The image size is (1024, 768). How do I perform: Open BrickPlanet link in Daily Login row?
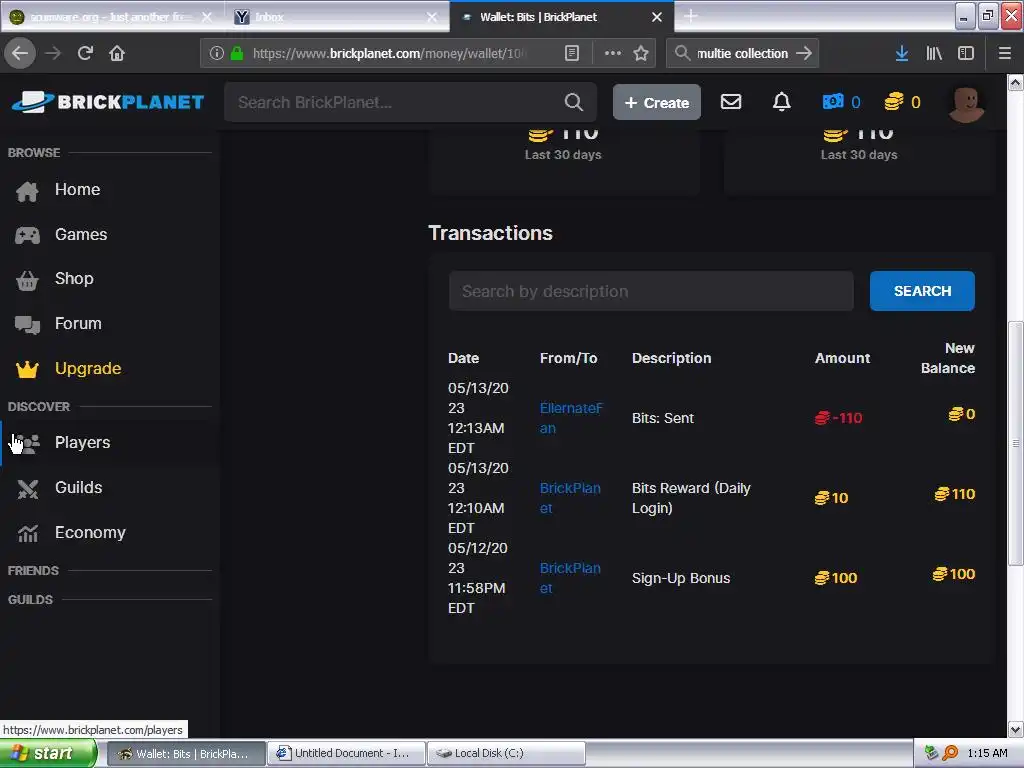coord(570,498)
